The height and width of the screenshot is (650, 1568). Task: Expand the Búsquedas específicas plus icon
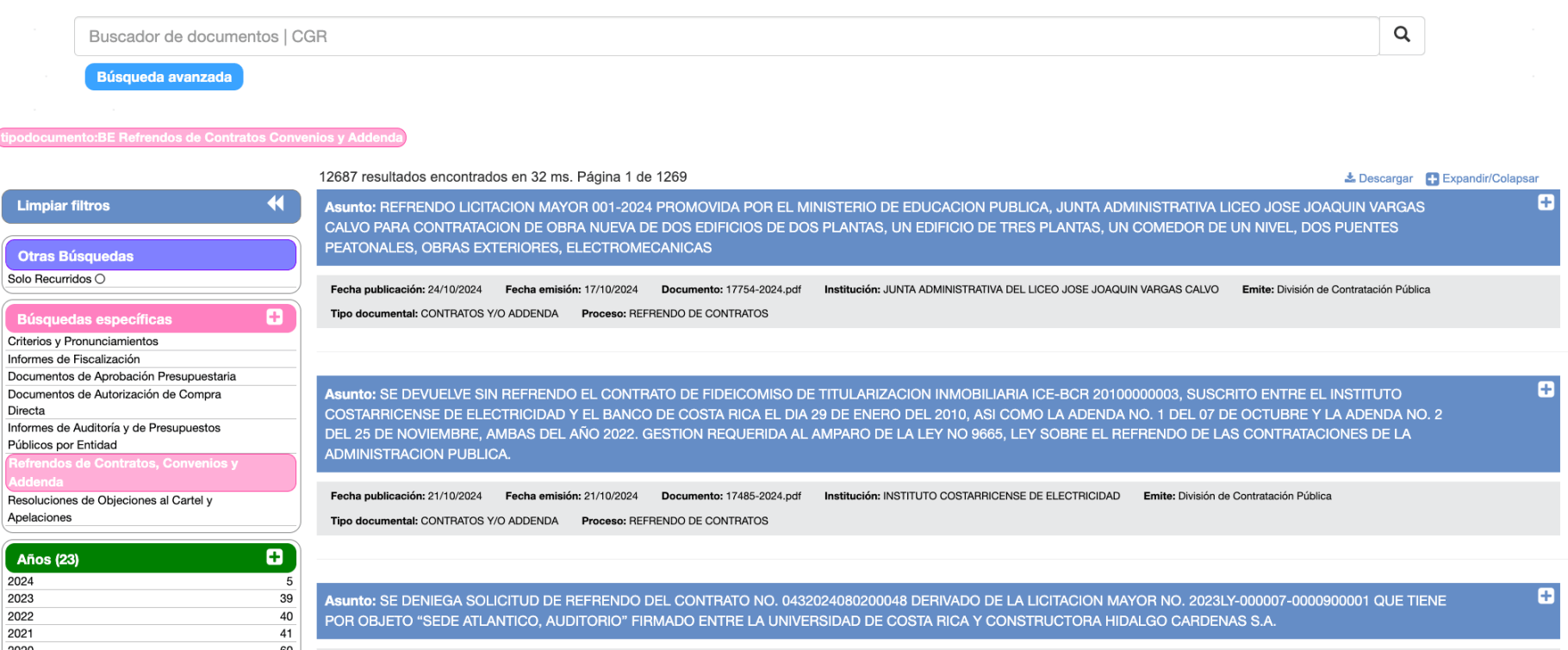275,317
